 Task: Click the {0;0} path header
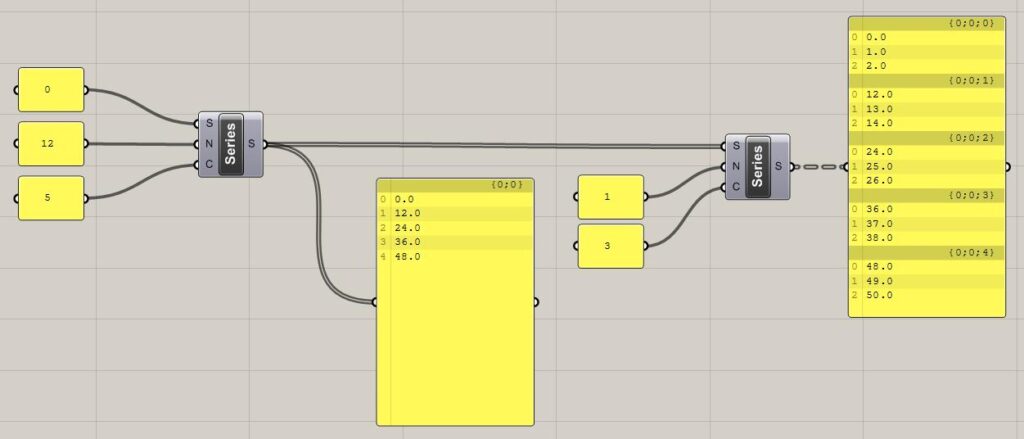click(455, 185)
